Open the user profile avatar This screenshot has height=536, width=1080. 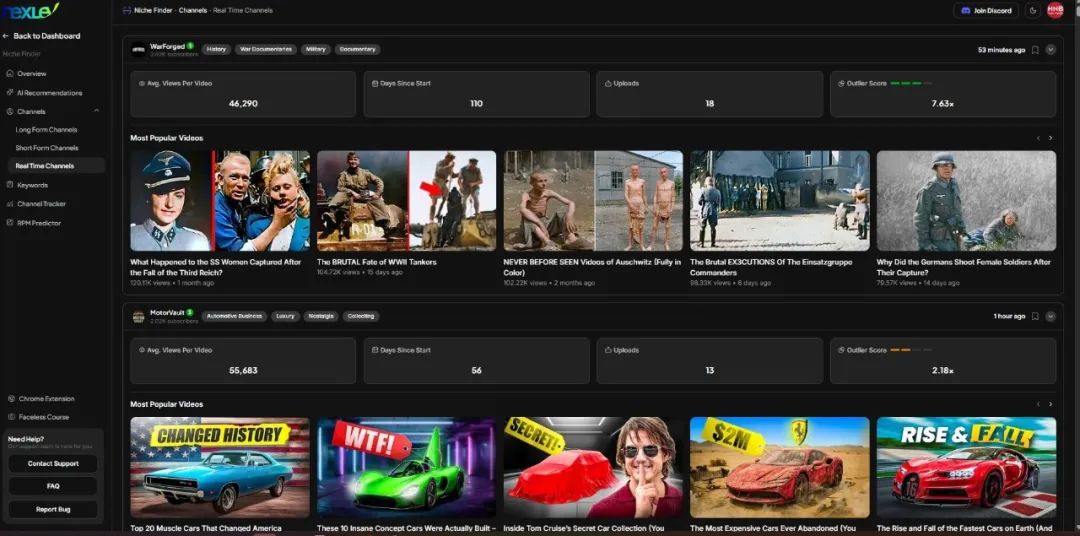tap(1055, 10)
